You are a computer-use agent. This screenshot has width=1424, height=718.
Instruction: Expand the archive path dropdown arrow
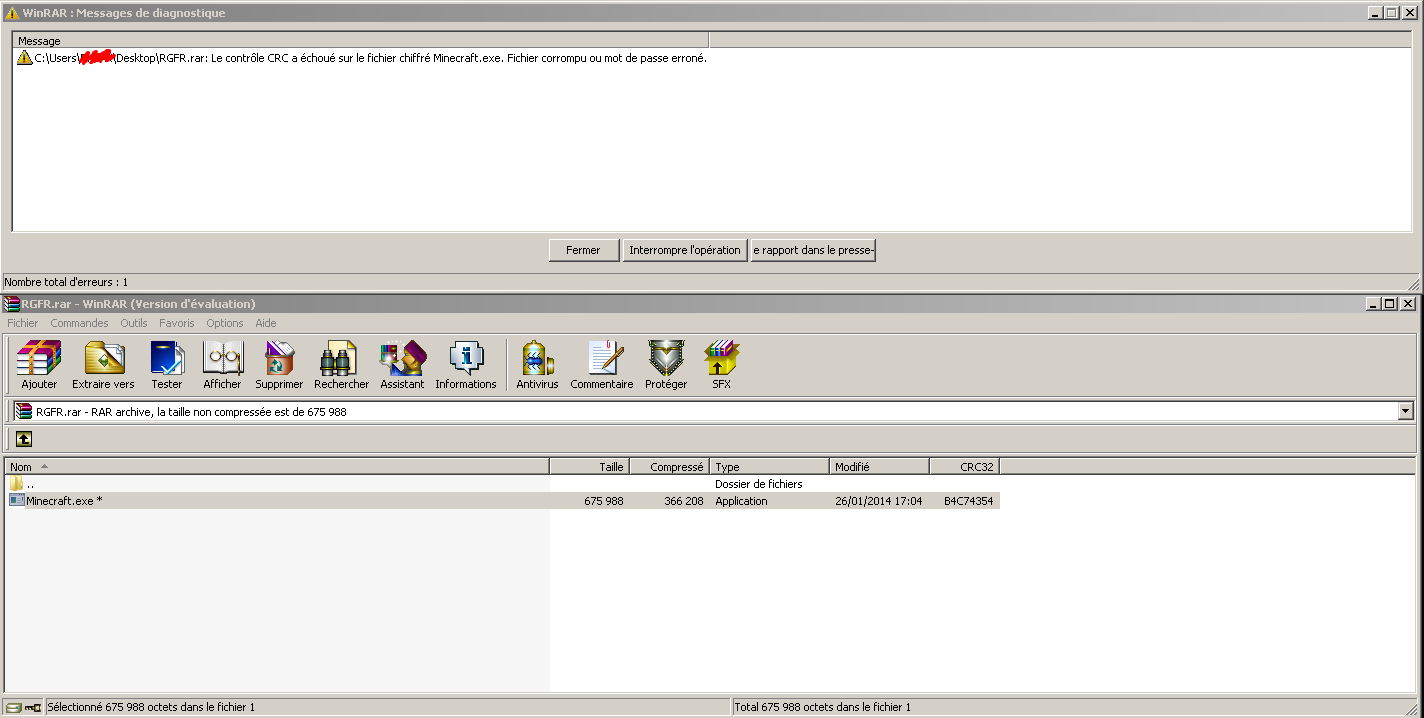pyautogui.click(x=1406, y=411)
